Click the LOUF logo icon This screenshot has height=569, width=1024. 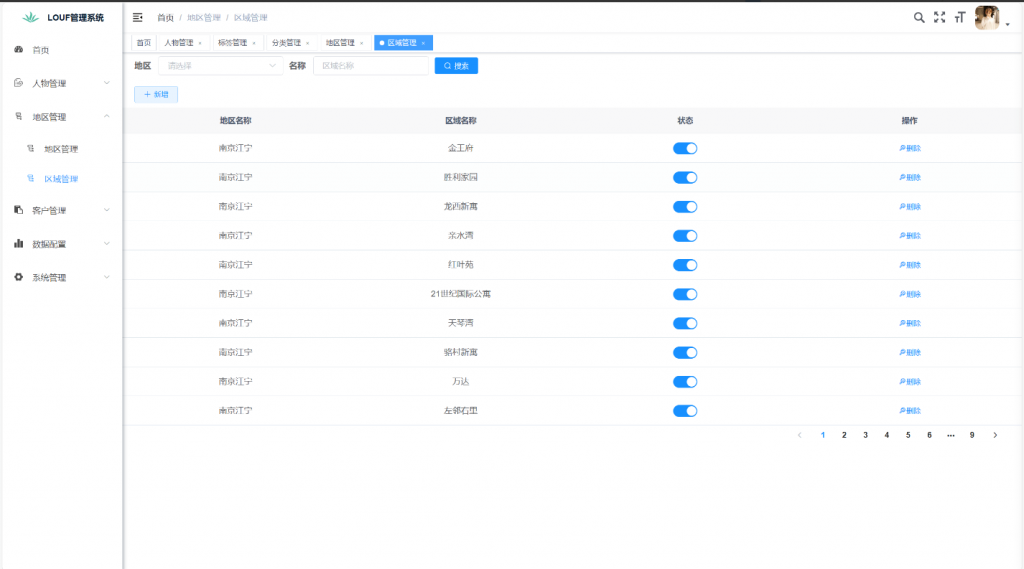pos(30,17)
